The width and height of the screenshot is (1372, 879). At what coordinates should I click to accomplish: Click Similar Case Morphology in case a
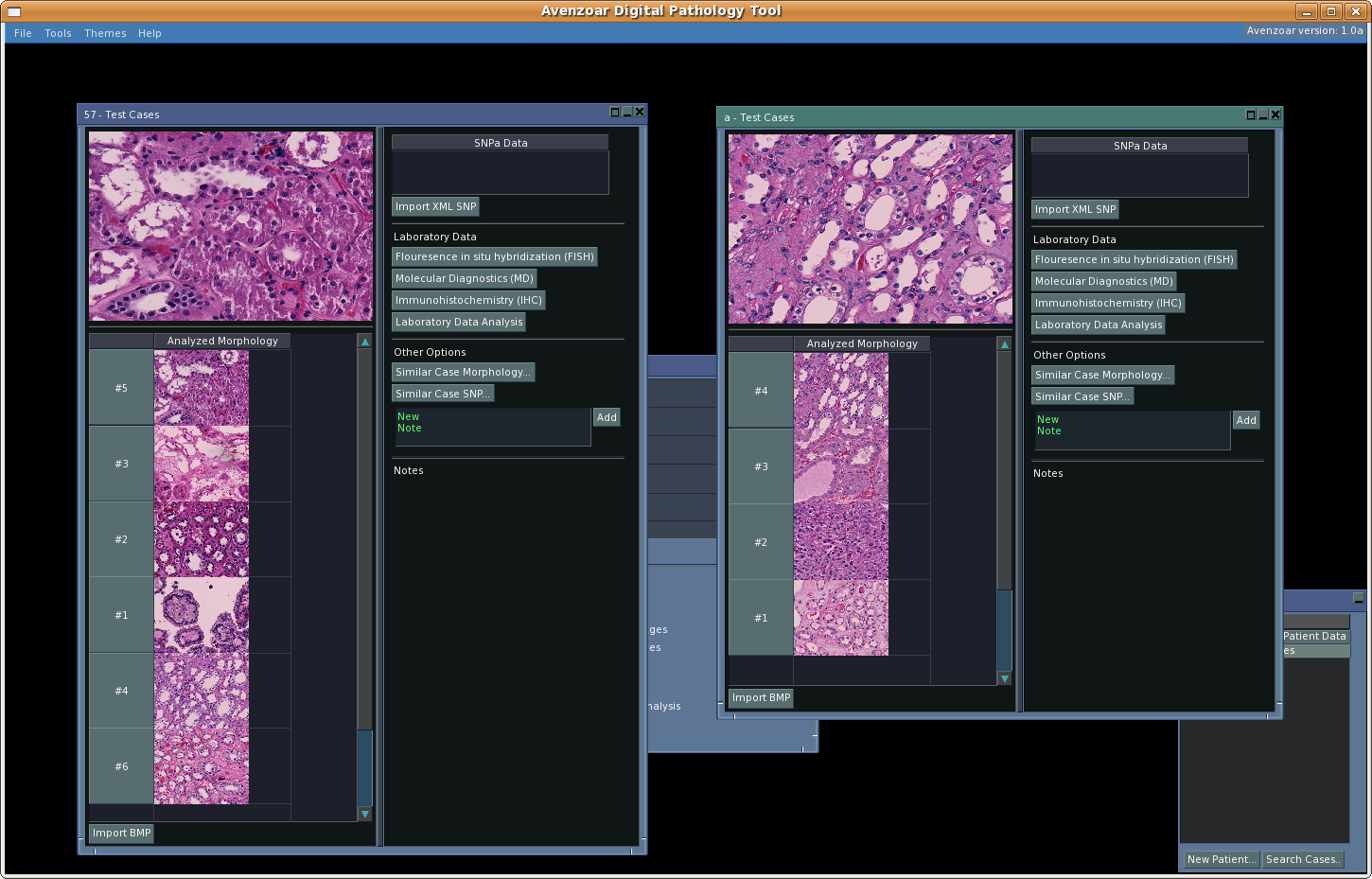1102,375
